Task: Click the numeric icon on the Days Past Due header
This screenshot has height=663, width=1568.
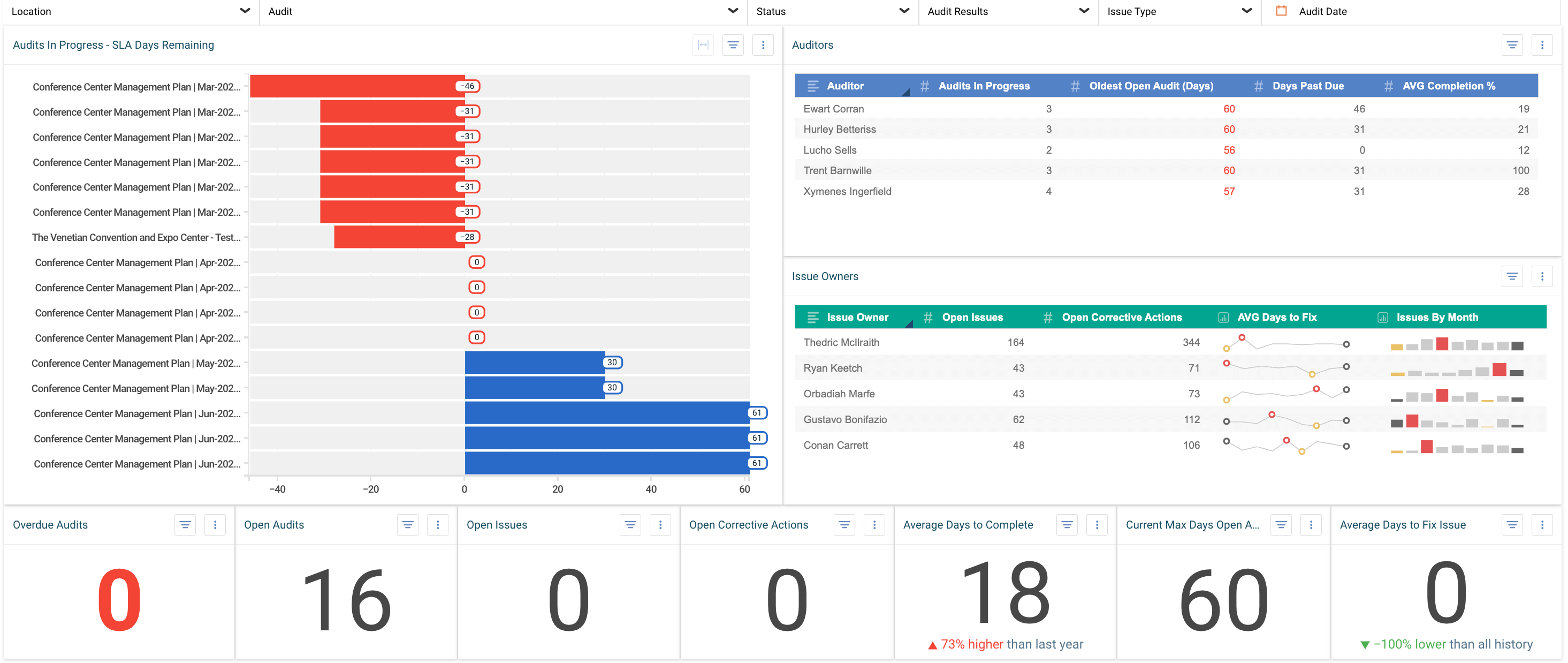Action: 1258,85
